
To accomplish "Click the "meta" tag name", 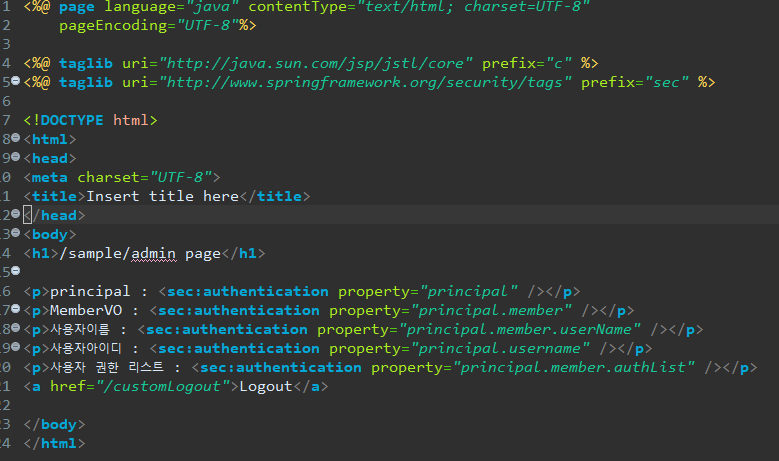I will point(50,177).
